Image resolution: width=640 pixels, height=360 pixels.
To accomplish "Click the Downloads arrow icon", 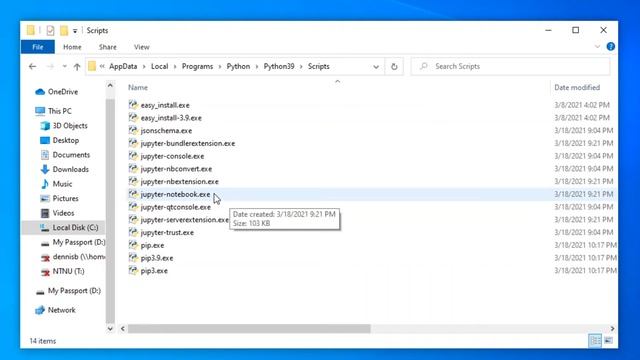I will pos(45,169).
